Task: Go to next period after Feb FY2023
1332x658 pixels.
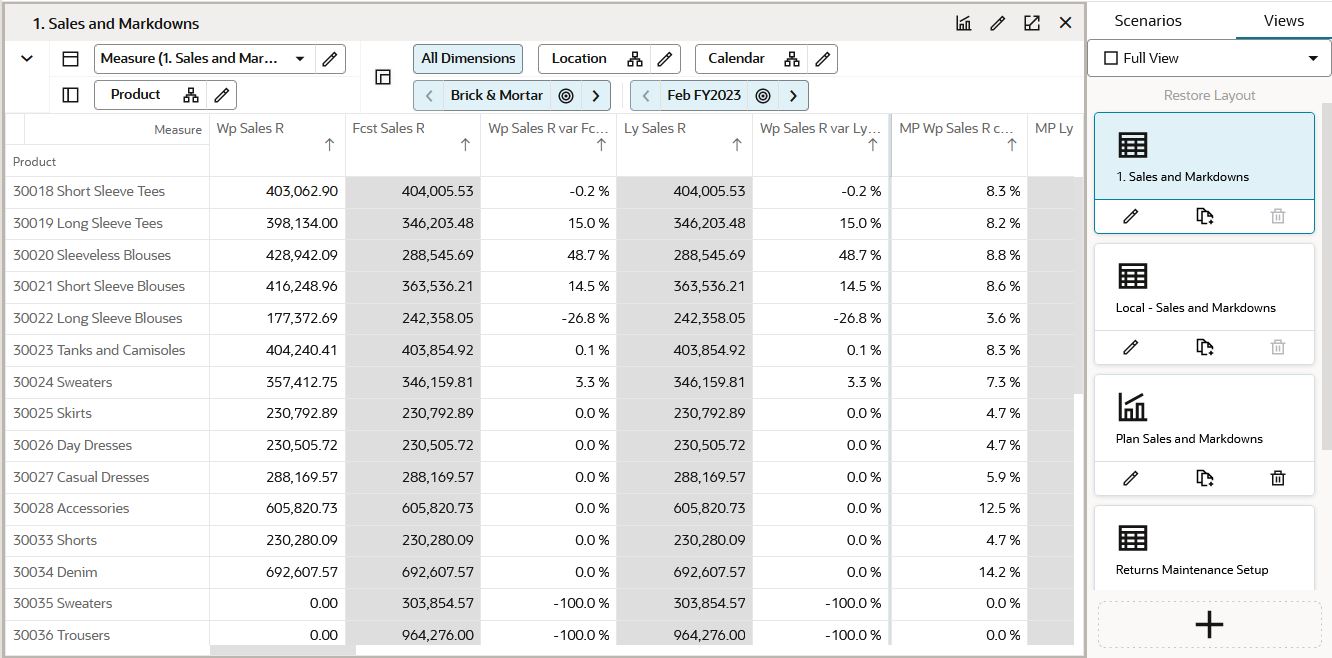Action: tap(793, 96)
